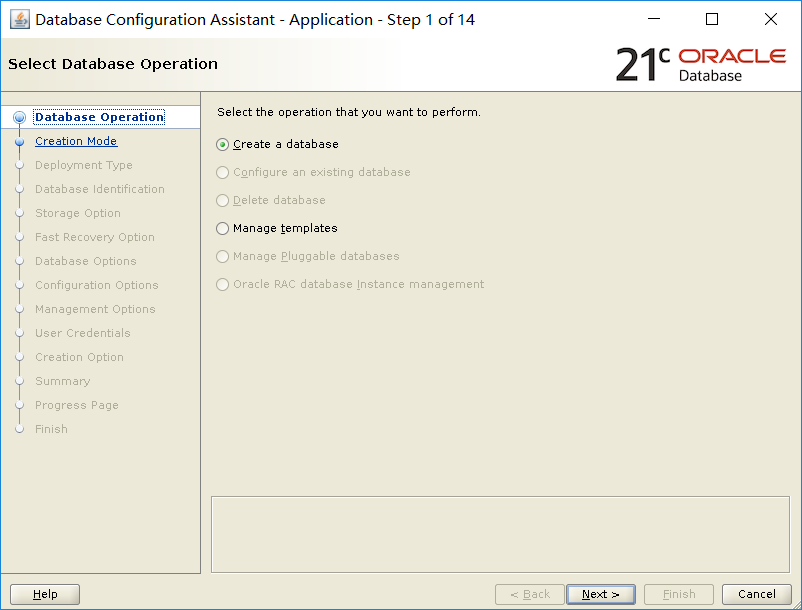The height and width of the screenshot is (610, 802).
Task: Click the disabled Back button
Action: coord(529,594)
